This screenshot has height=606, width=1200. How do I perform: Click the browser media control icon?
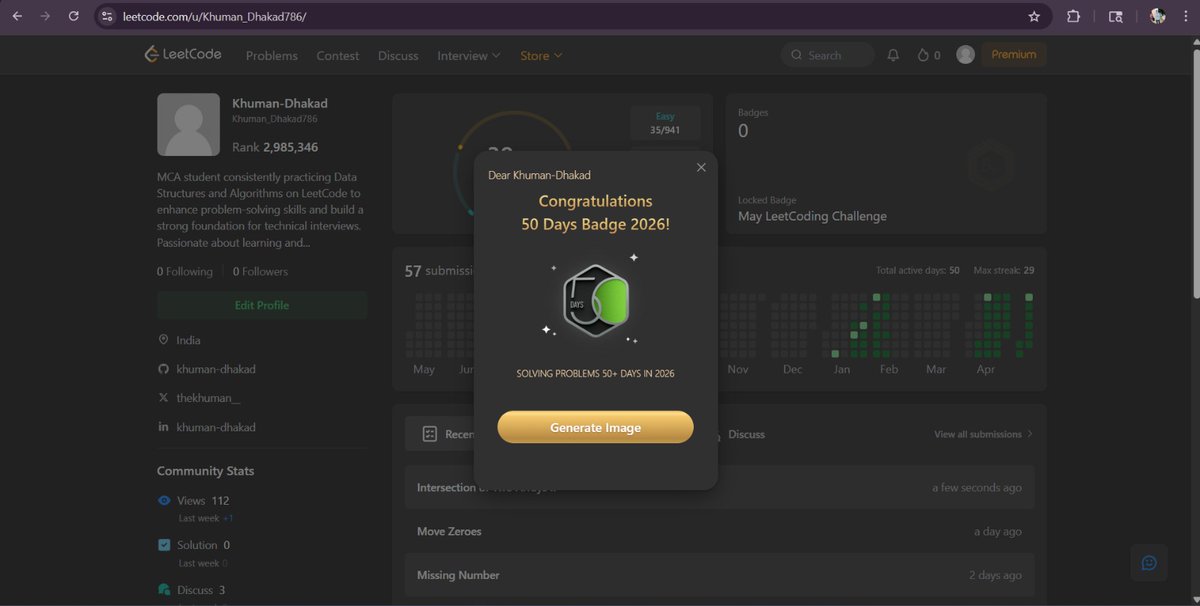point(1116,17)
